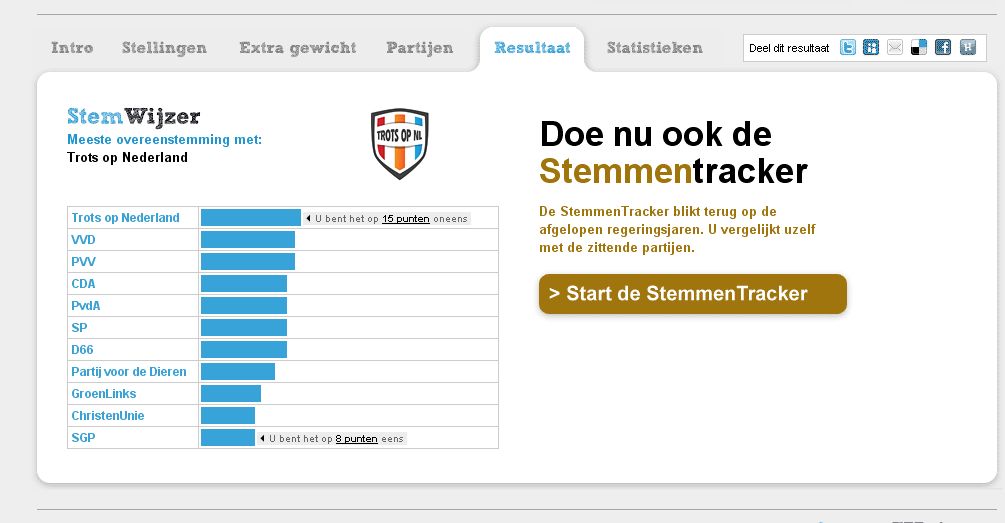Image resolution: width=1005 pixels, height=523 pixels.
Task: Click the Trots op NL shield logo
Action: coord(399,144)
